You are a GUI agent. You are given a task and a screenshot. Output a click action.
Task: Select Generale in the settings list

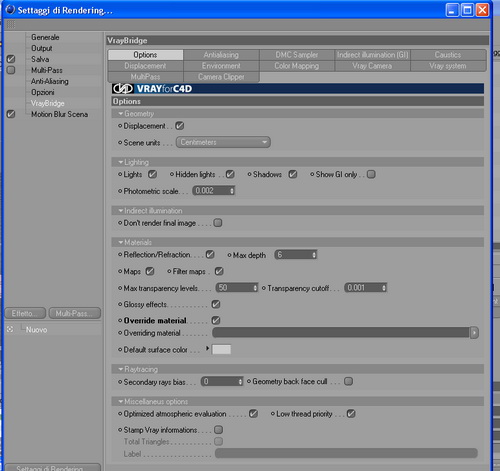(x=45, y=37)
